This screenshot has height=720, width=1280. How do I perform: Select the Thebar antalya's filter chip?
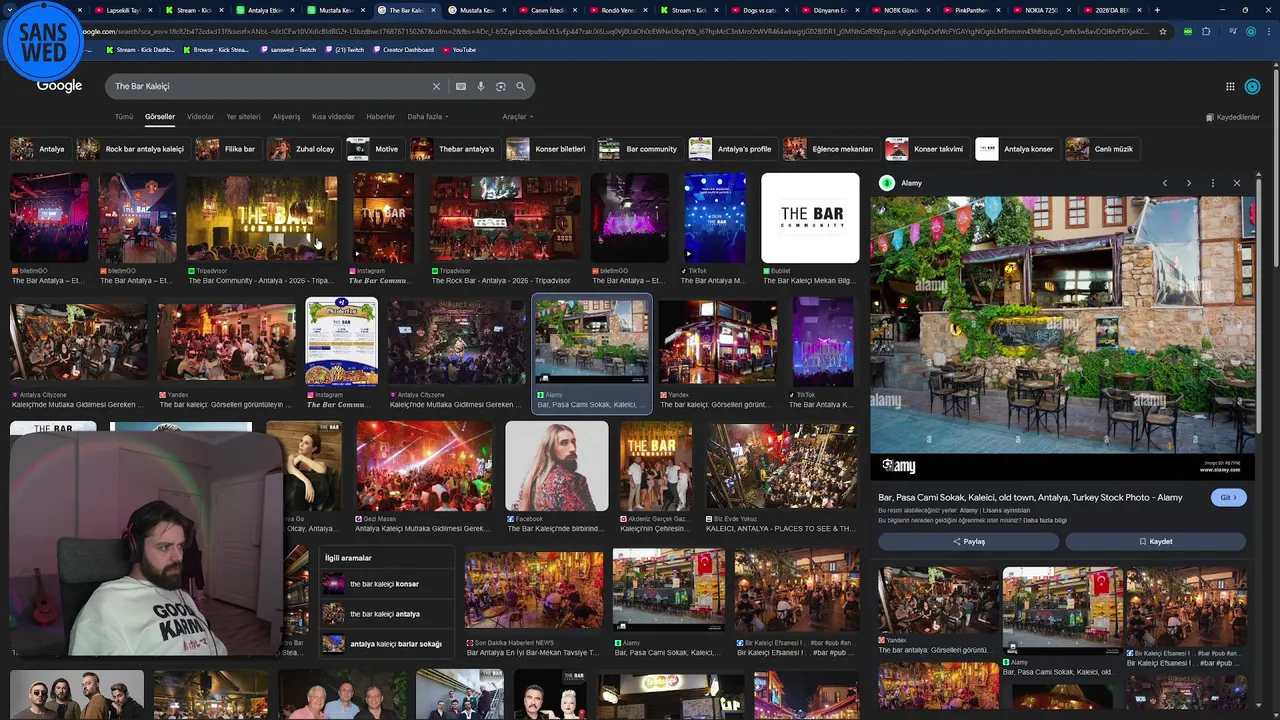pyautogui.click(x=453, y=149)
